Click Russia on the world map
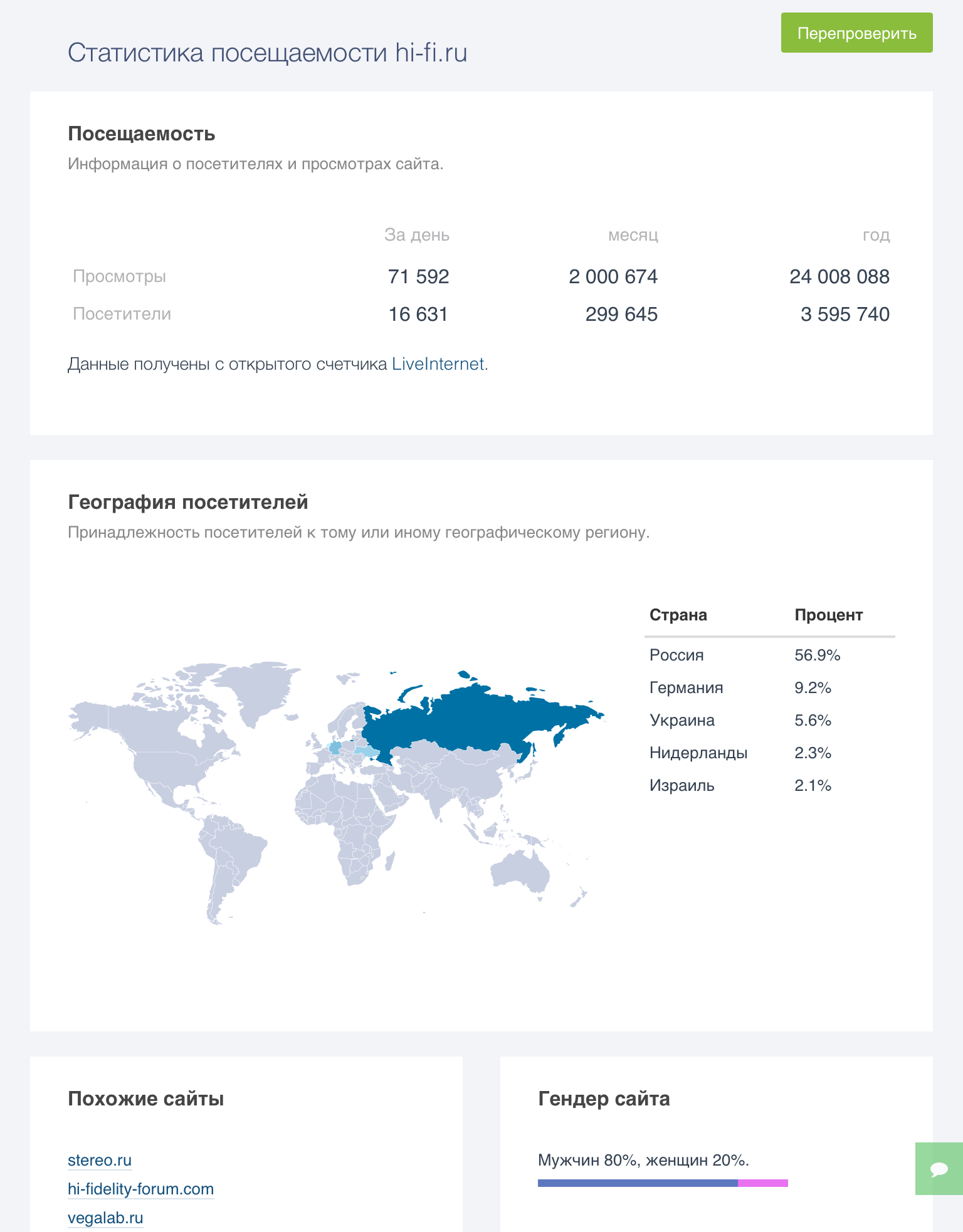This screenshot has width=963, height=1232. tap(476, 714)
